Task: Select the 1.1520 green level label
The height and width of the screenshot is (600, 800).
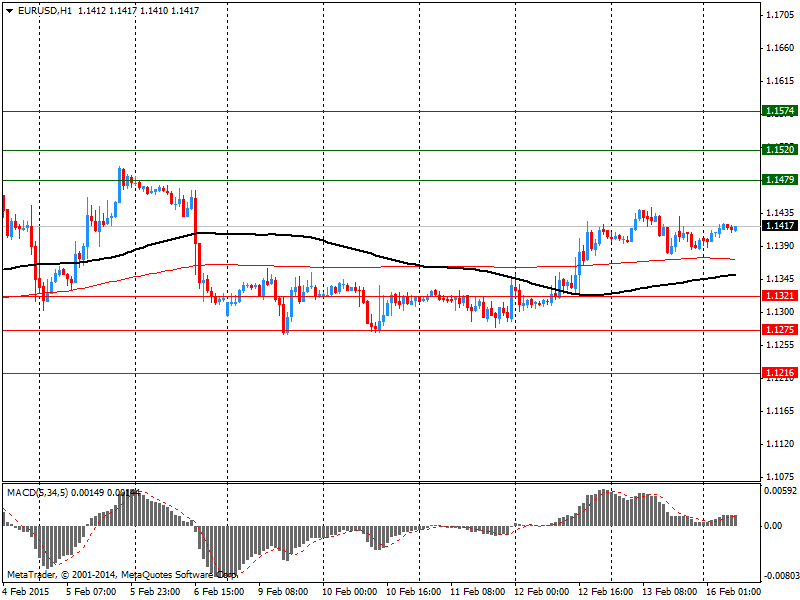Action: (x=780, y=149)
